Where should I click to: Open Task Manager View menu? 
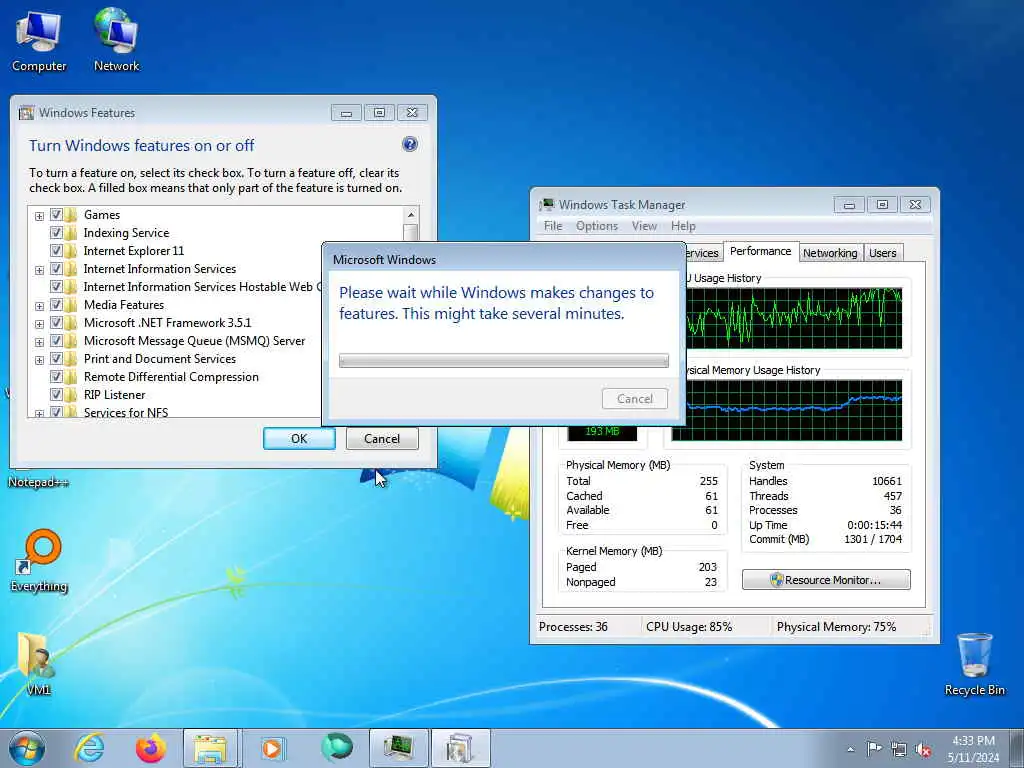[644, 226]
